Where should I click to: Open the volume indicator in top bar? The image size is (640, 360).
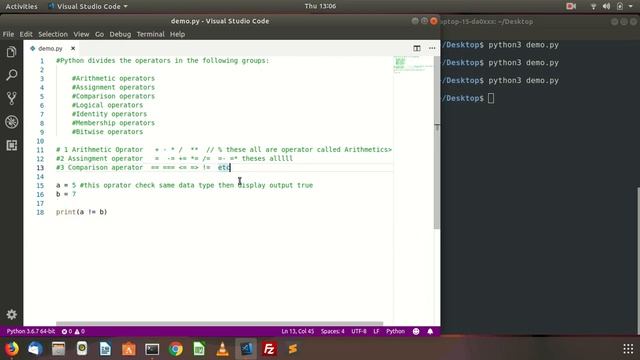[x=607, y=6]
